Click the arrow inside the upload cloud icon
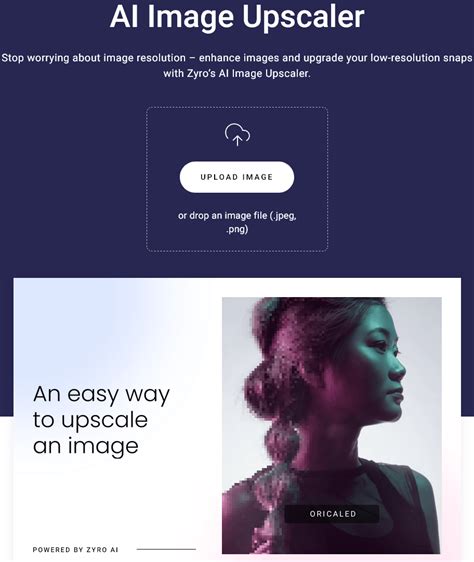 tap(237, 140)
